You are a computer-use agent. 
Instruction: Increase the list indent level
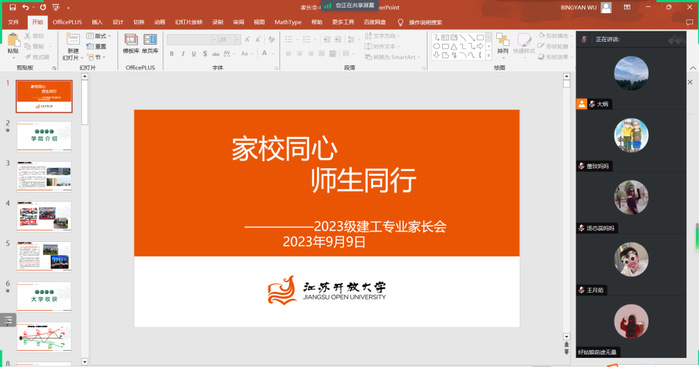point(338,40)
